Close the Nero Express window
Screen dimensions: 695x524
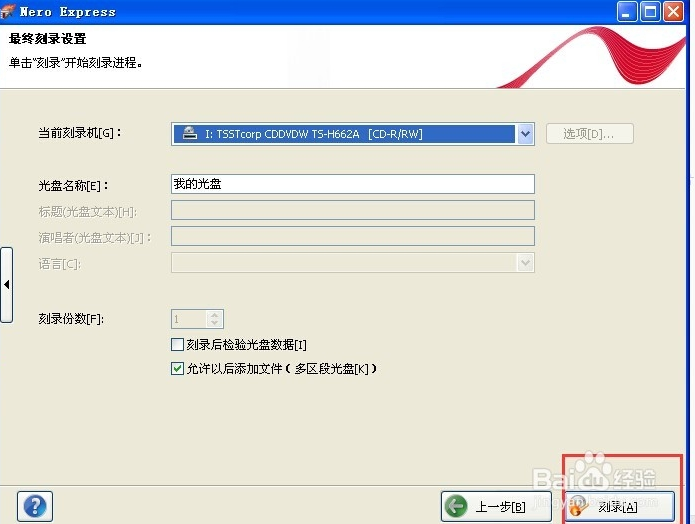coord(673,12)
